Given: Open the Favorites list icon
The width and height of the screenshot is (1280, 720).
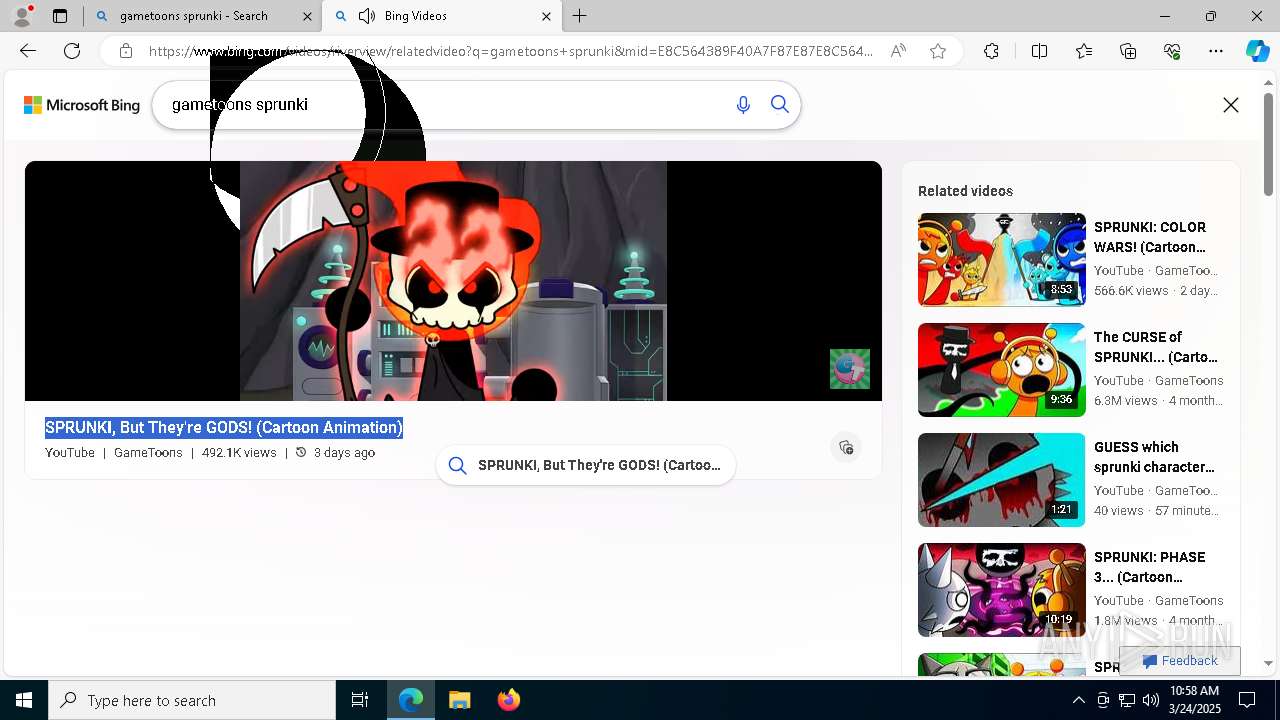Looking at the screenshot, I should coord(1084,51).
